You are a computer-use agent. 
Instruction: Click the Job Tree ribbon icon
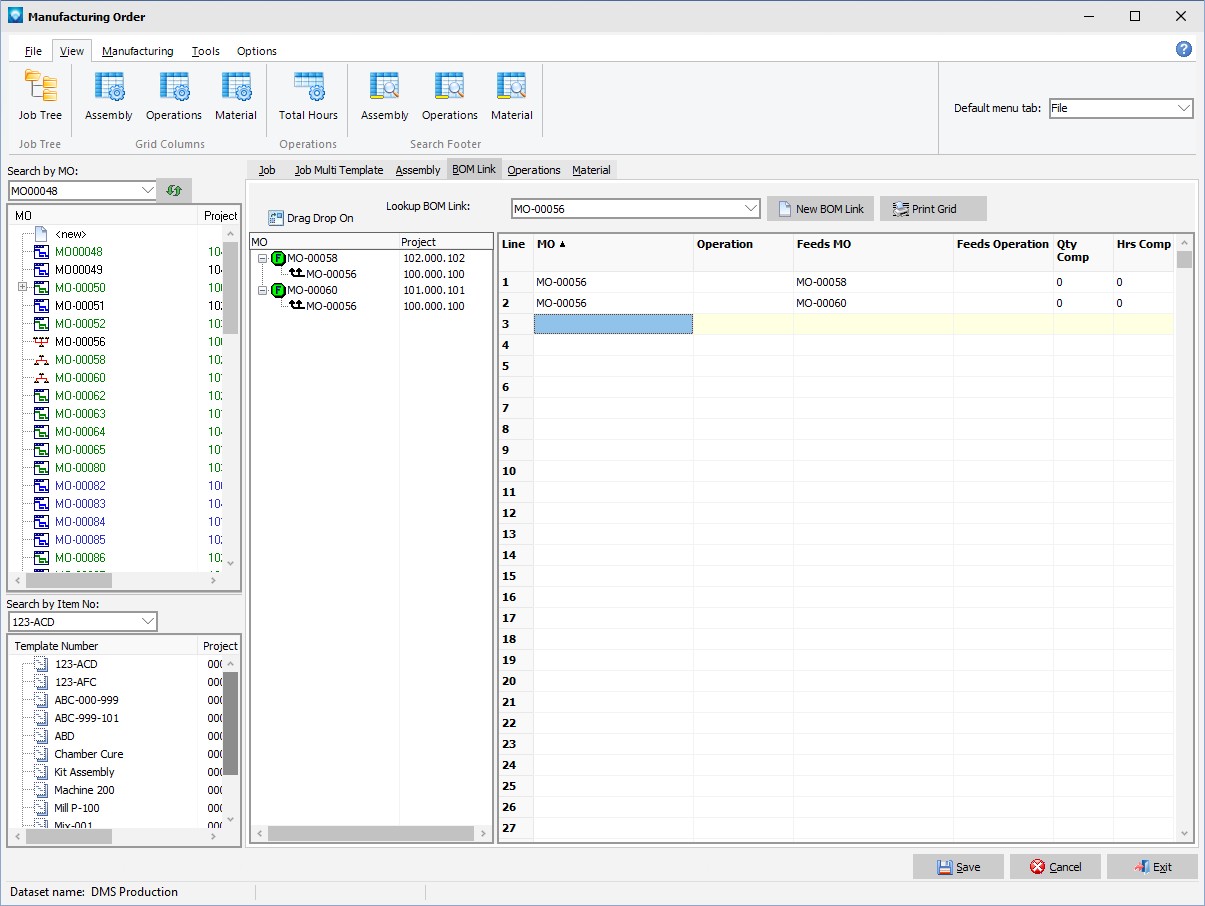click(x=41, y=89)
